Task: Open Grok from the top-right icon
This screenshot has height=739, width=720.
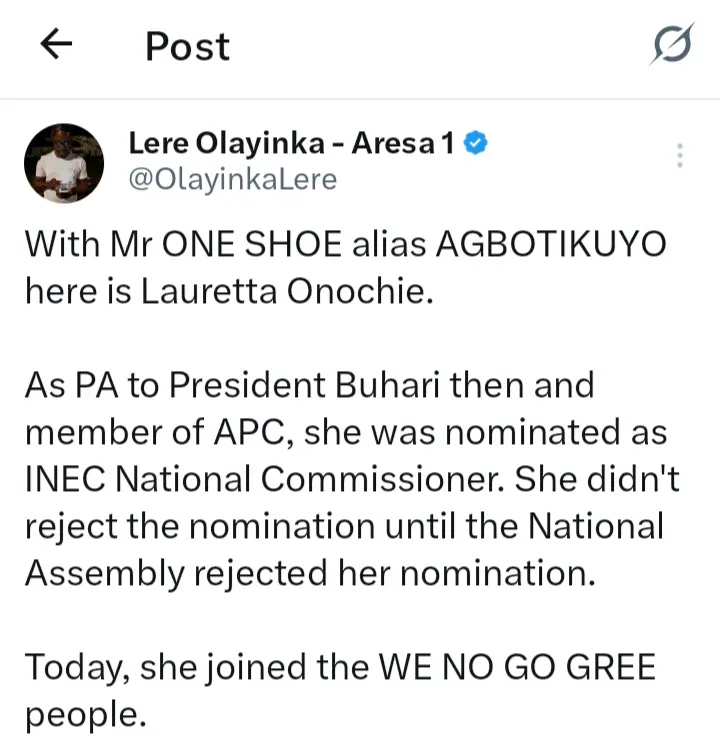Action: click(671, 46)
